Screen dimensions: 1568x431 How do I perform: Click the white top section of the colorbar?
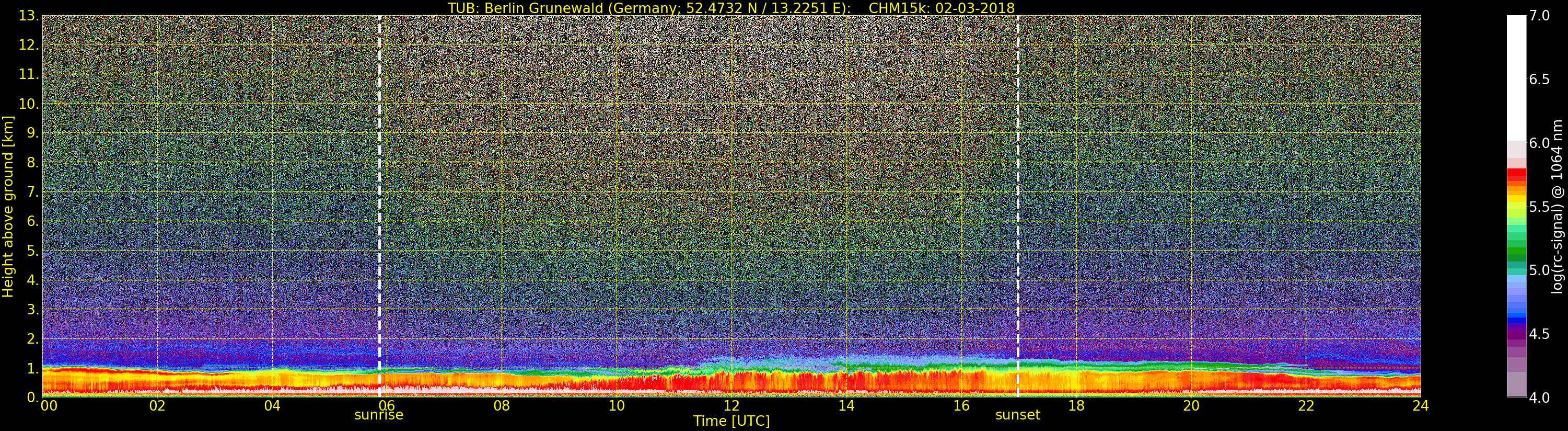pyautogui.click(x=1516, y=73)
